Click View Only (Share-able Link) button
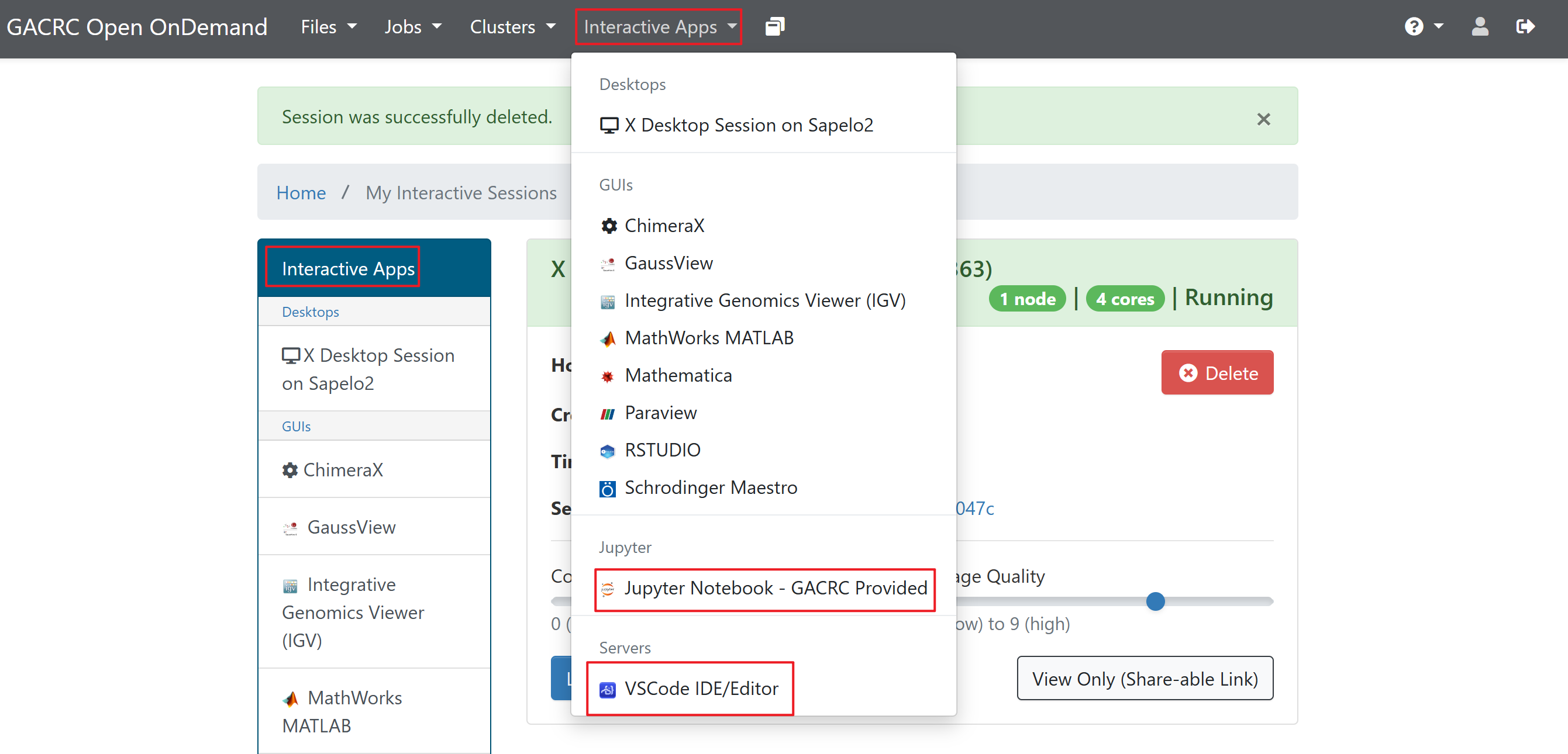 [1145, 678]
